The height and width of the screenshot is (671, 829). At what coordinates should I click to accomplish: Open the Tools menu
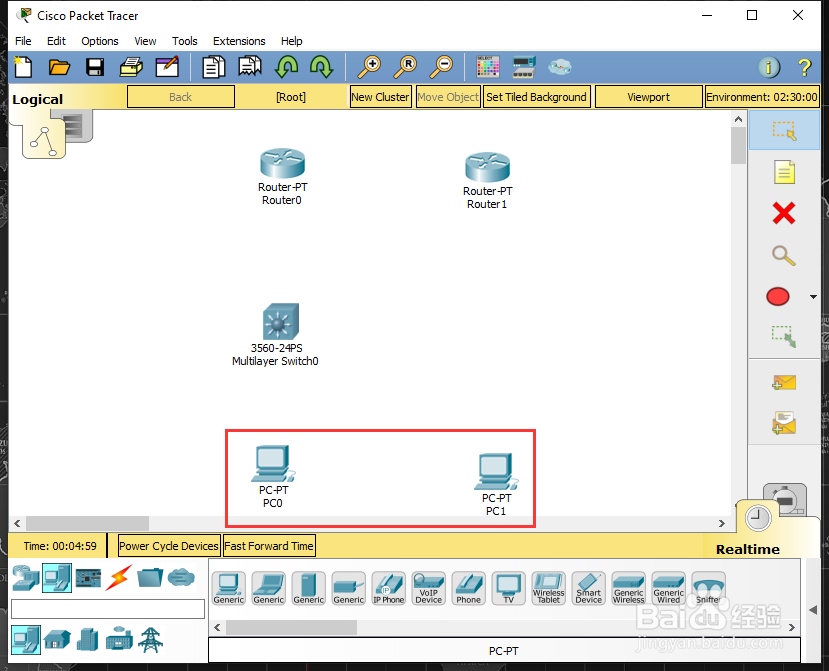click(185, 41)
